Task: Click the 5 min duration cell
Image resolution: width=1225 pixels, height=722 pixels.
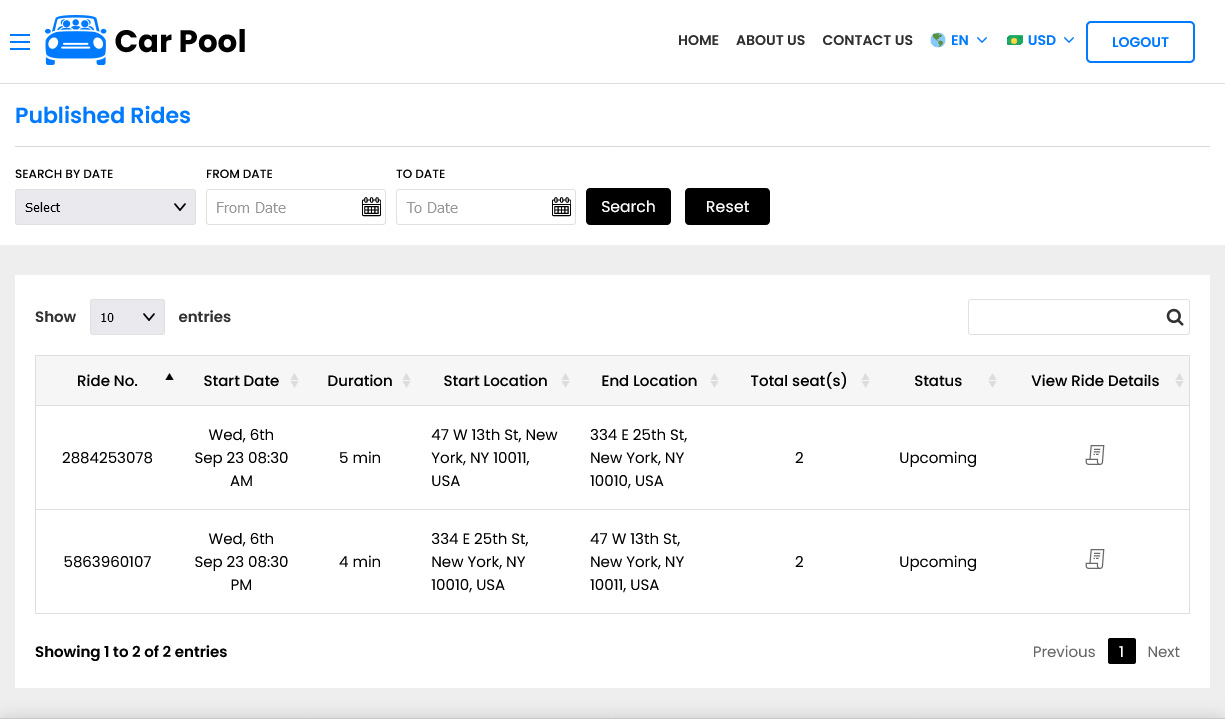Action: click(x=360, y=458)
